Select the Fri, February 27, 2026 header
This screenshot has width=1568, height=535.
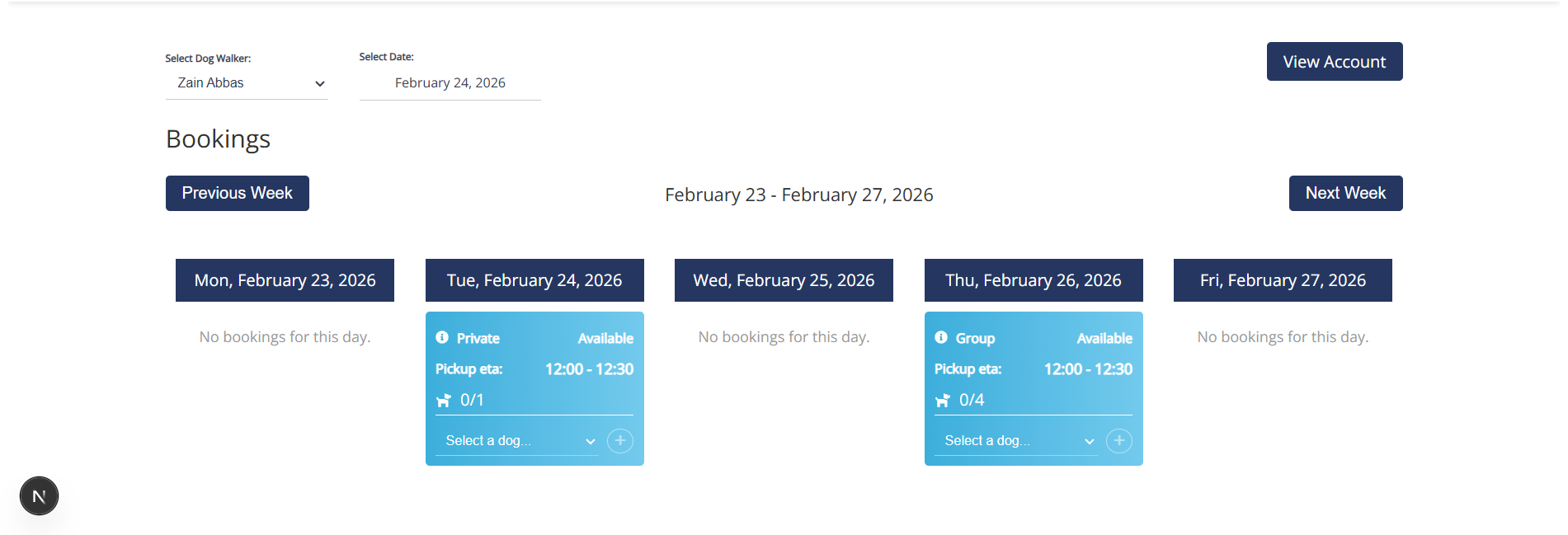pyautogui.click(x=1283, y=280)
